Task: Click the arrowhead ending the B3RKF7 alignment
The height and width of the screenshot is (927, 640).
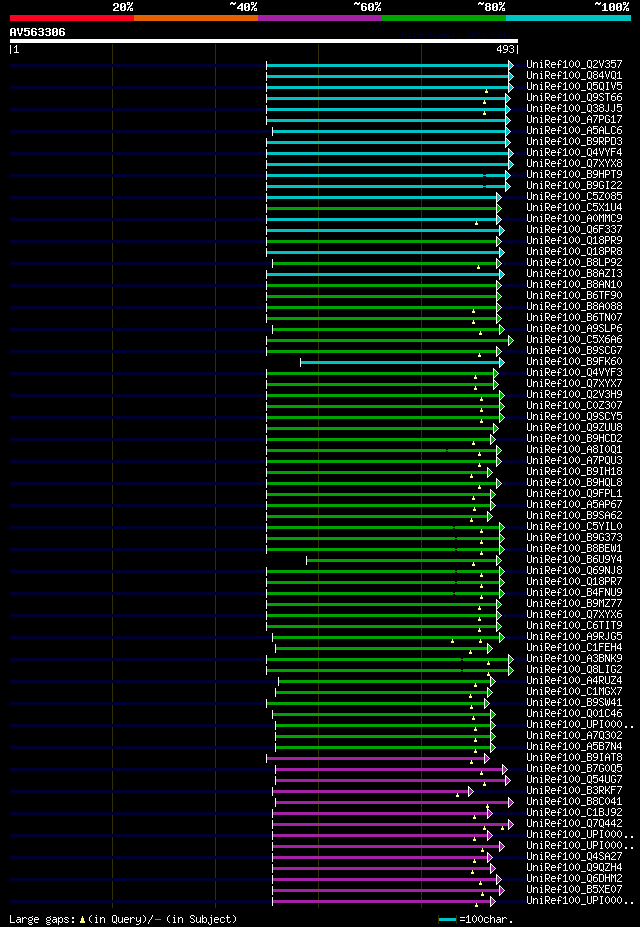Action: click(x=470, y=792)
